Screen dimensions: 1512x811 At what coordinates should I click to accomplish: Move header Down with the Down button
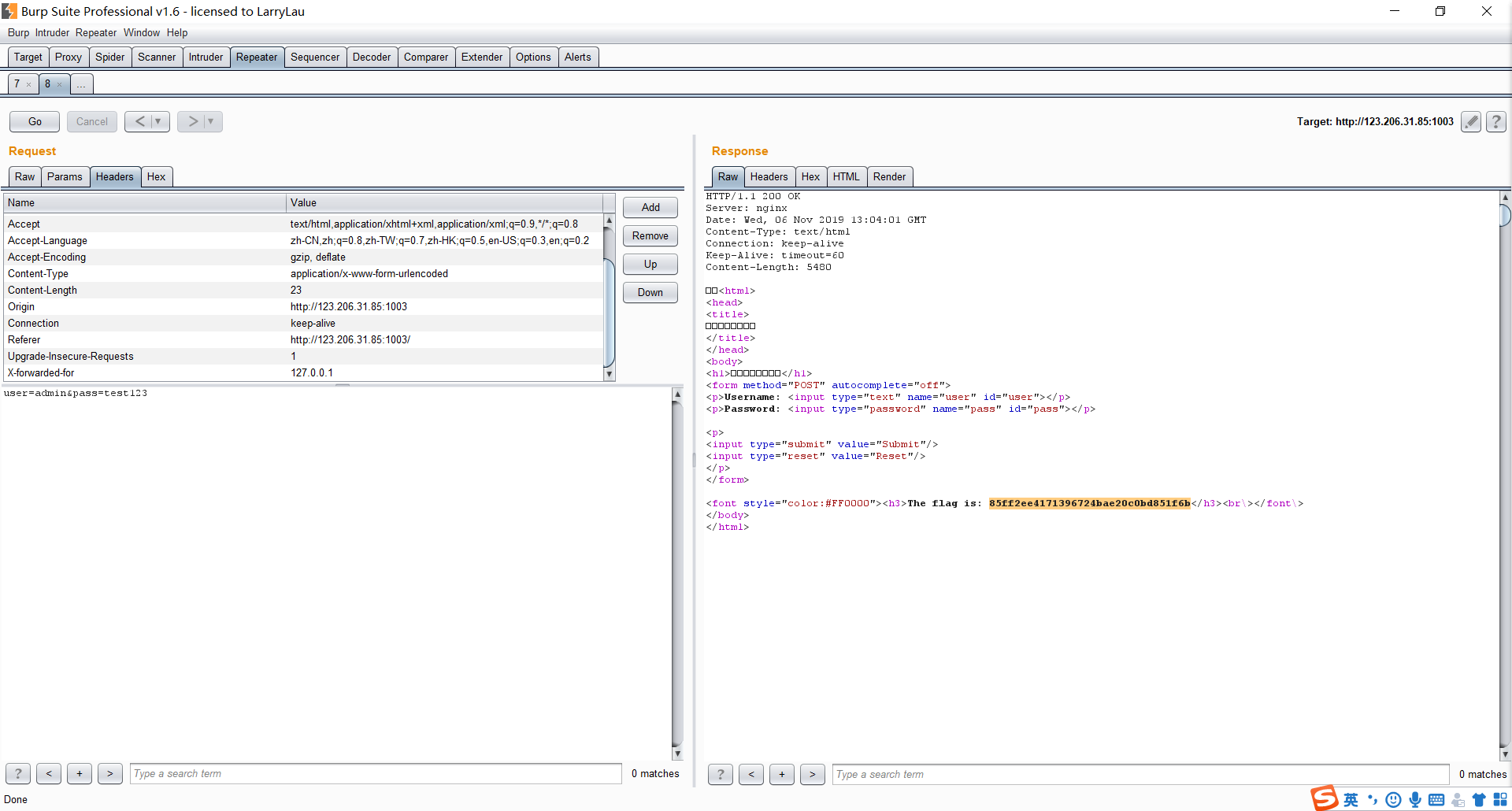click(650, 292)
